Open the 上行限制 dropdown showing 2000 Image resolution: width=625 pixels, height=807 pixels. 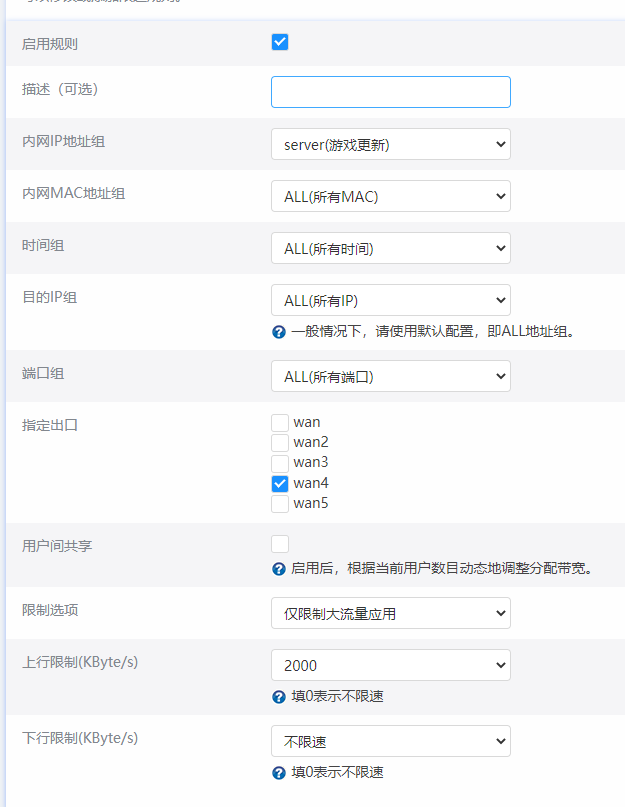(x=390, y=665)
